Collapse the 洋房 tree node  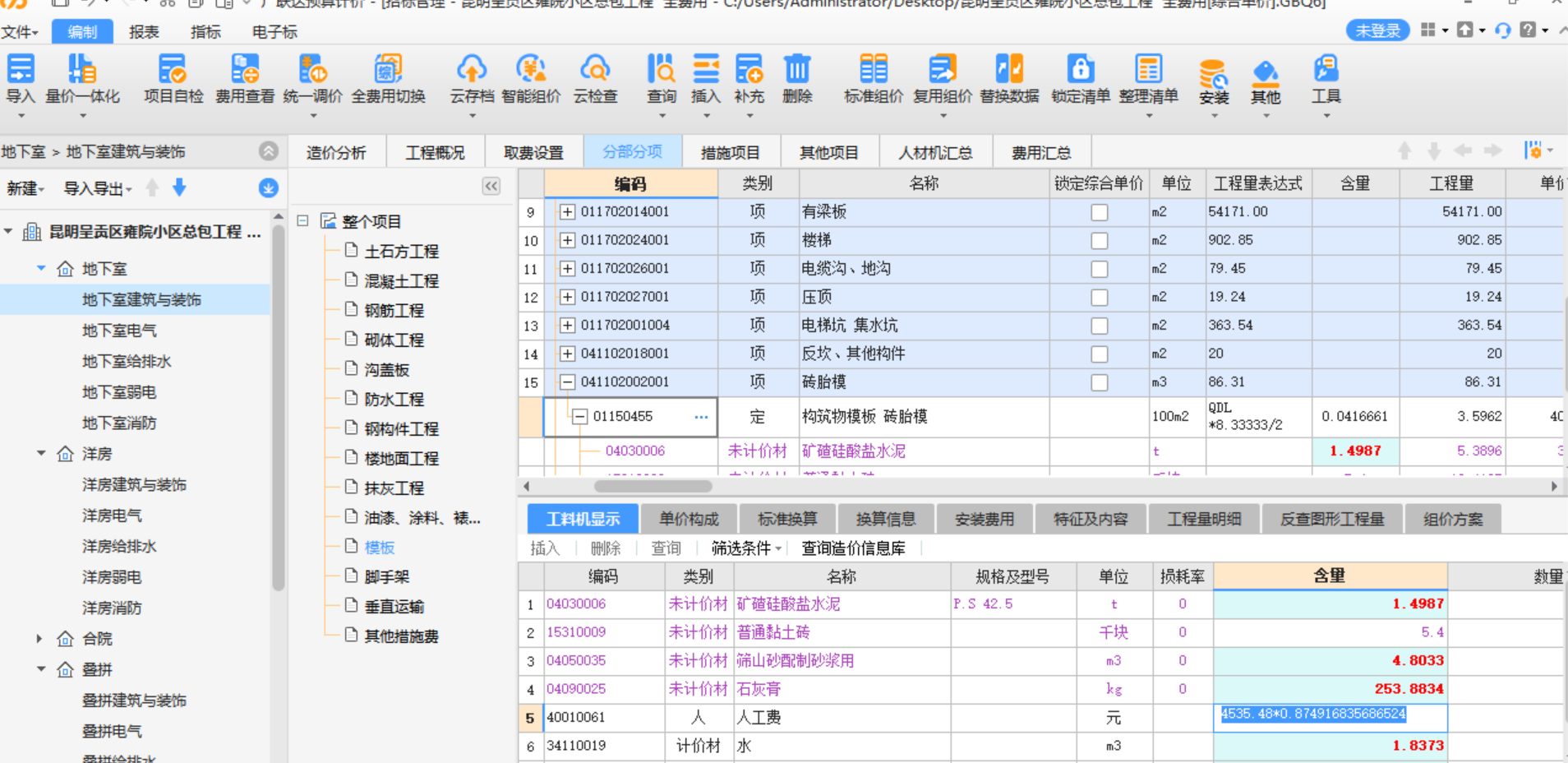41,454
